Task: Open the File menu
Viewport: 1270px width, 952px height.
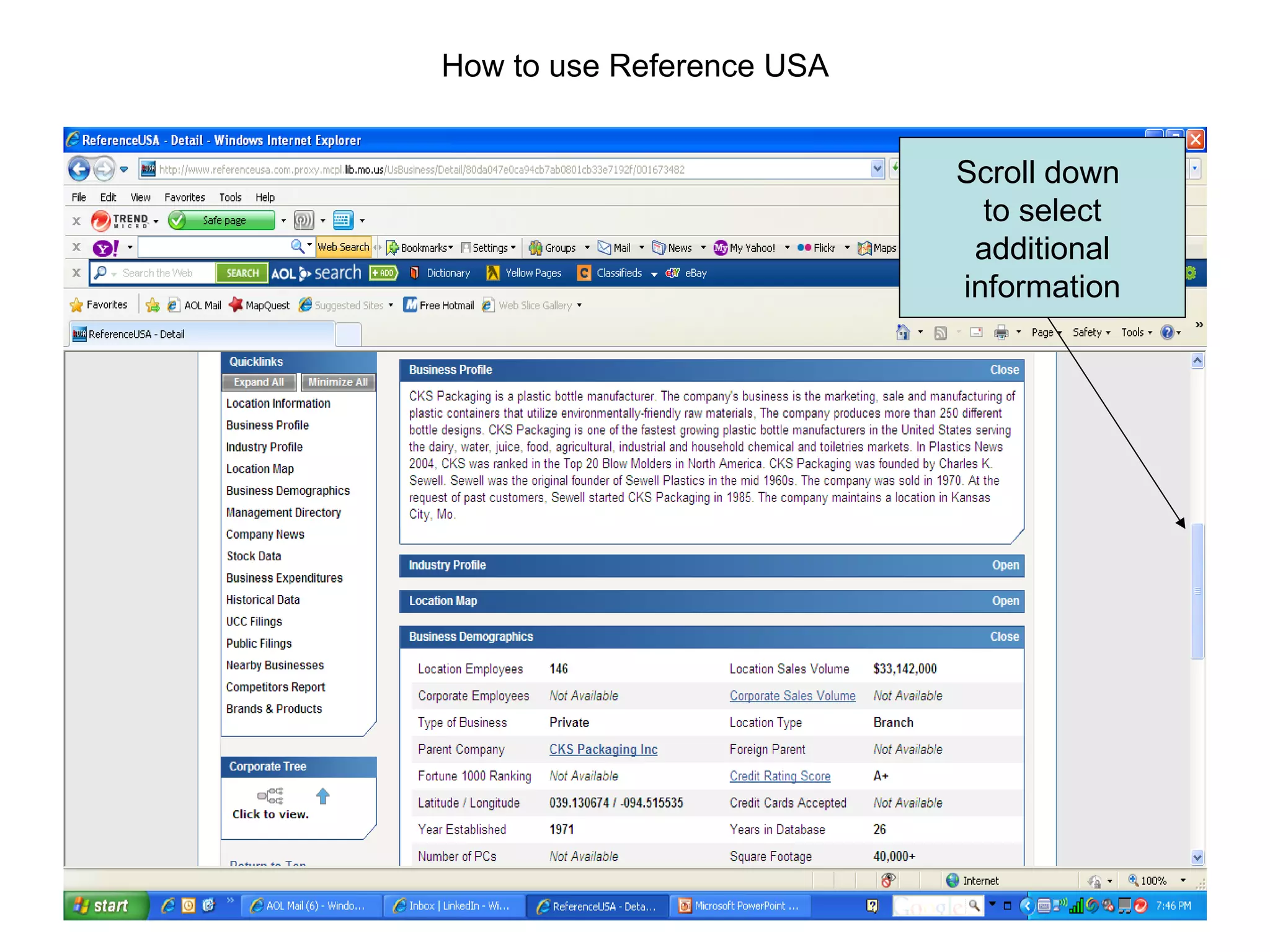Action: coord(79,197)
